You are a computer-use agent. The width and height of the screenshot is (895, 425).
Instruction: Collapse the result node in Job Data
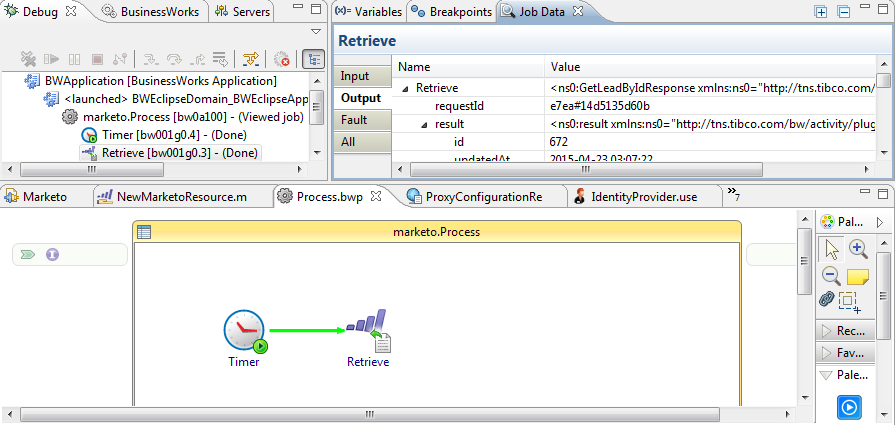tap(425, 124)
